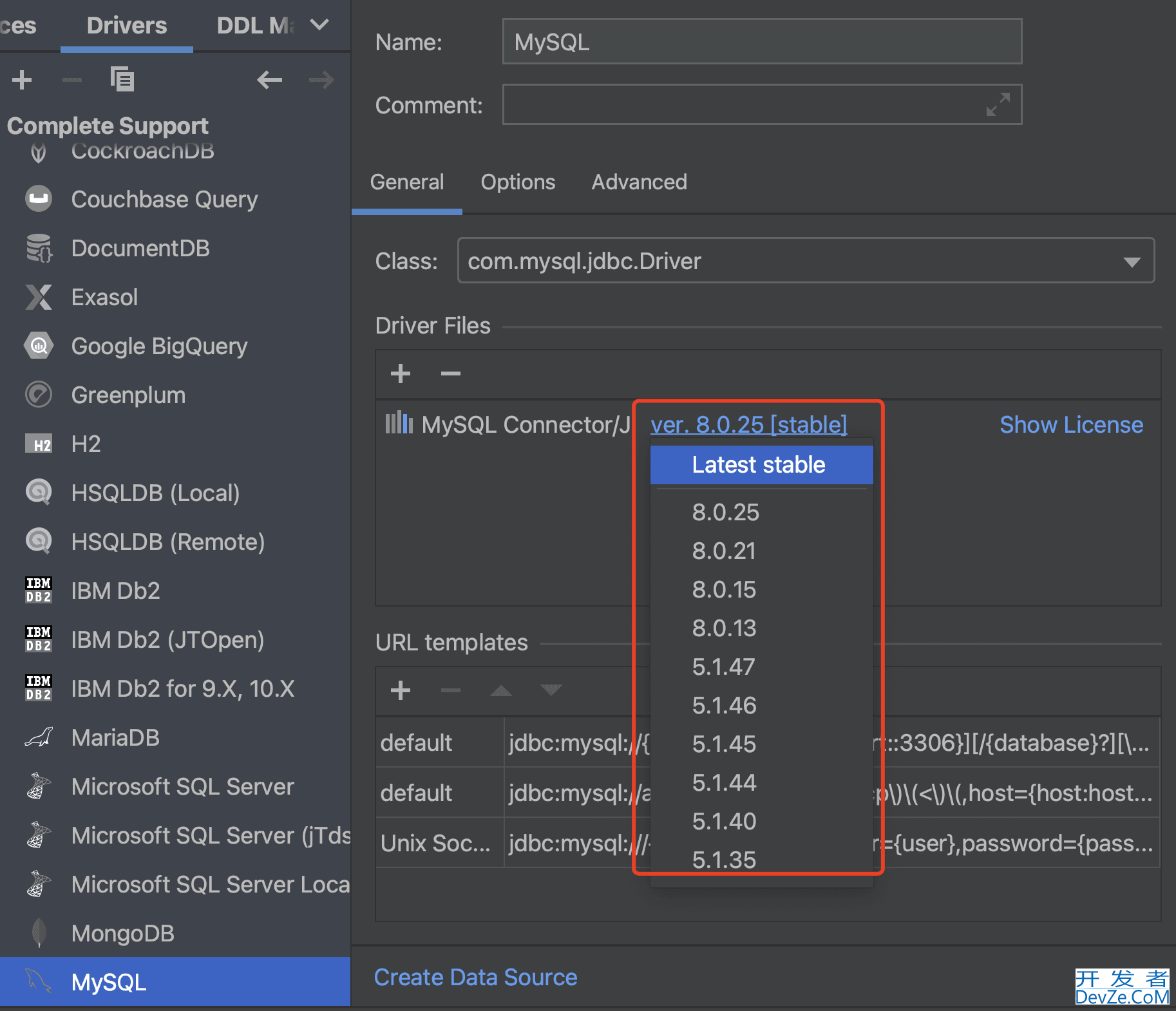
Task: Open the Class dropdown list
Action: tap(1132, 261)
